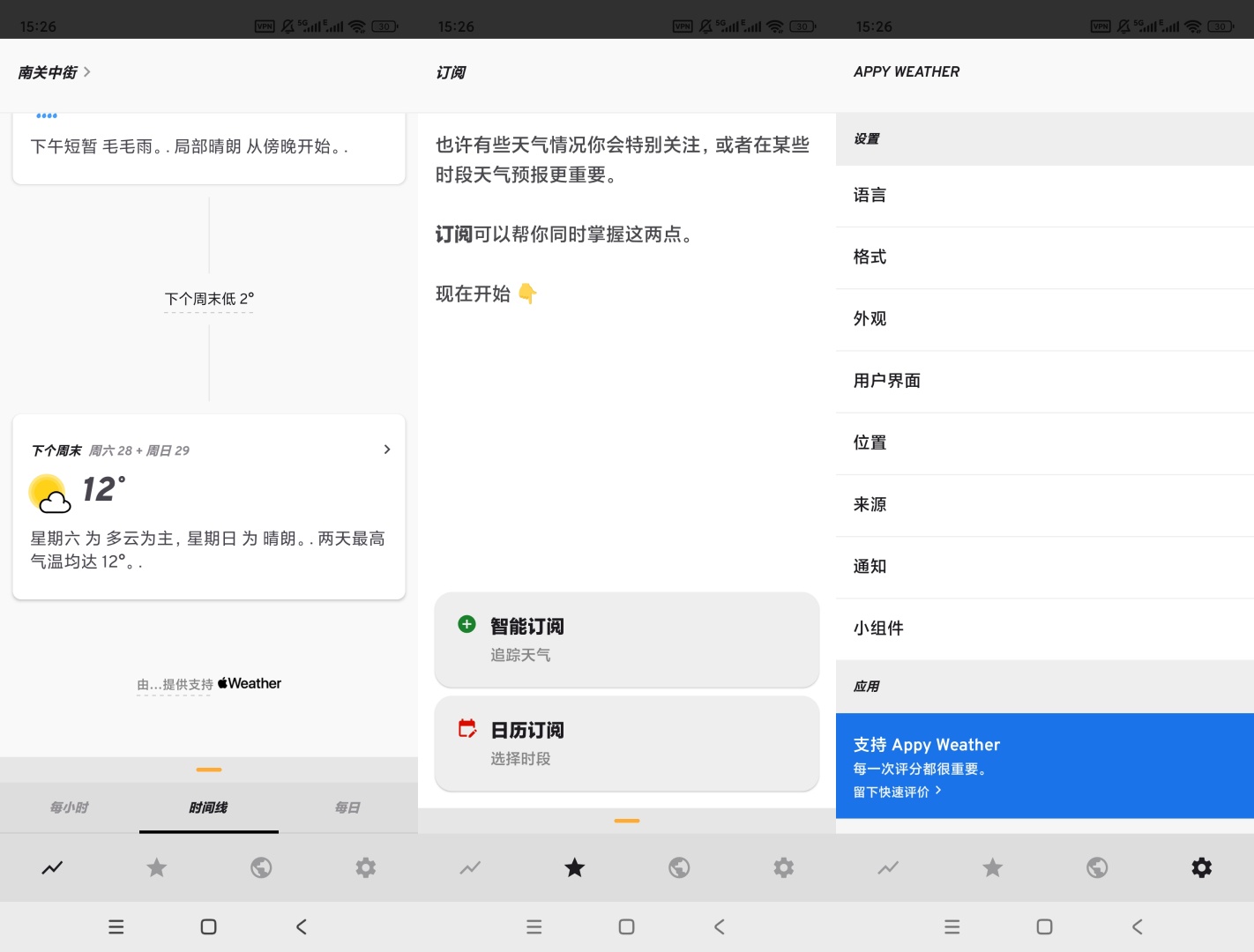Tap the green plus icon on 智能订阅

pos(467,624)
